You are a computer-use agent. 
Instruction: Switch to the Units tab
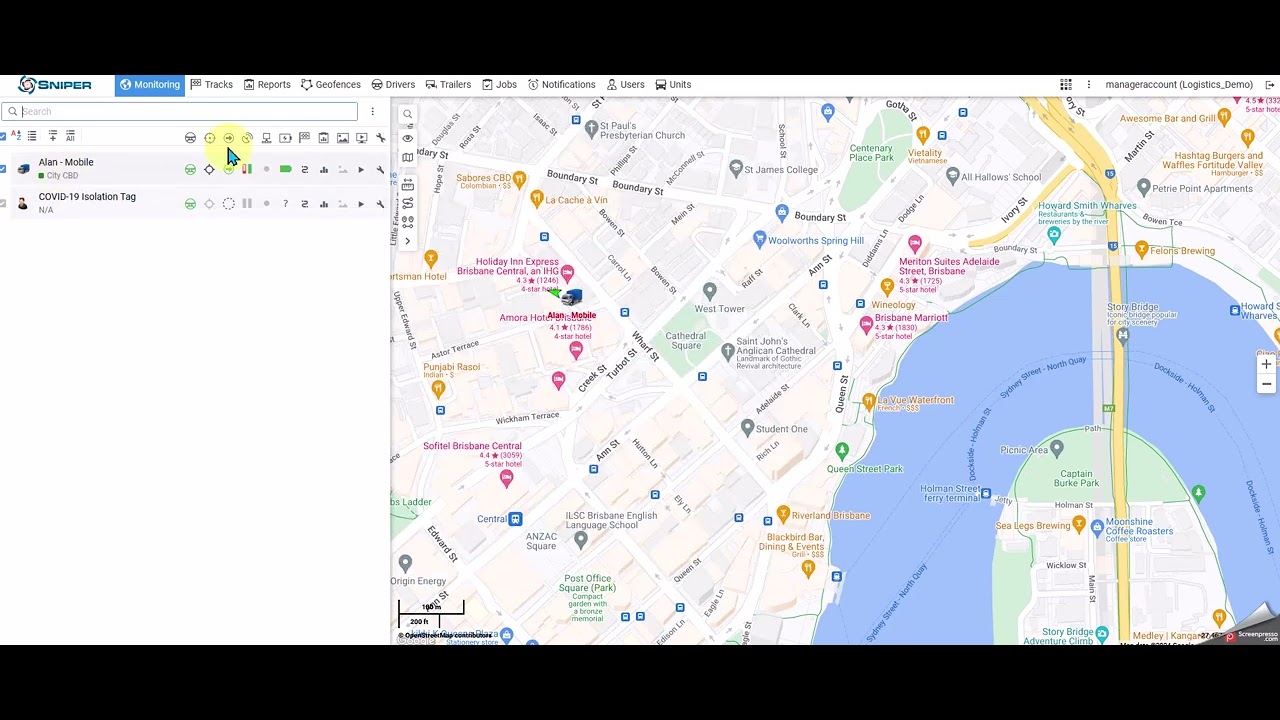tap(673, 85)
